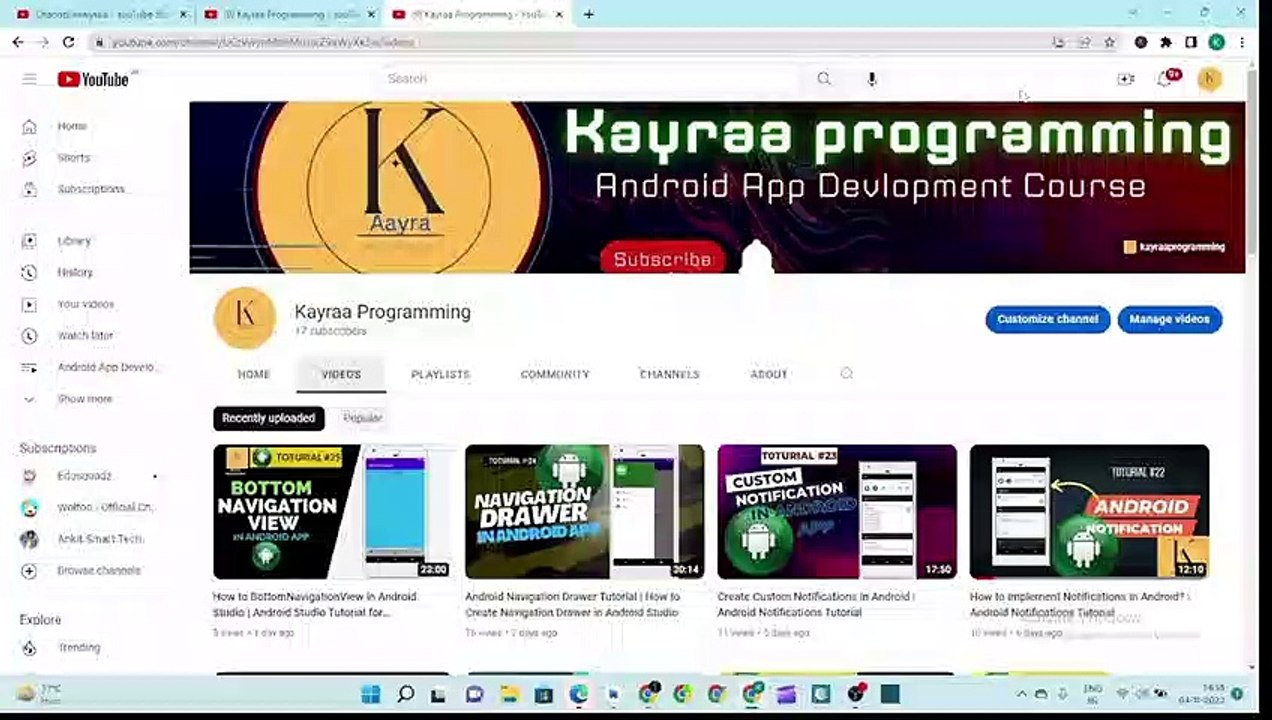
Task: Show hidden system tray icons
Action: (1022, 694)
